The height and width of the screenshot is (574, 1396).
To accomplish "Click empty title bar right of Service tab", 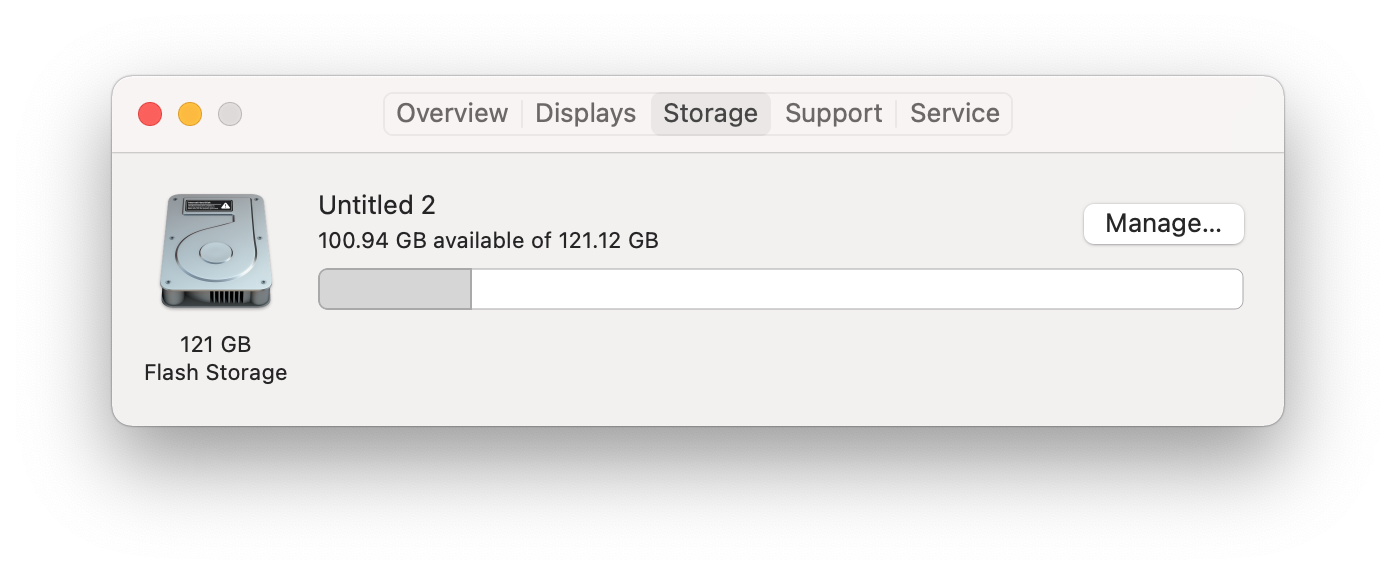I will (x=1140, y=114).
